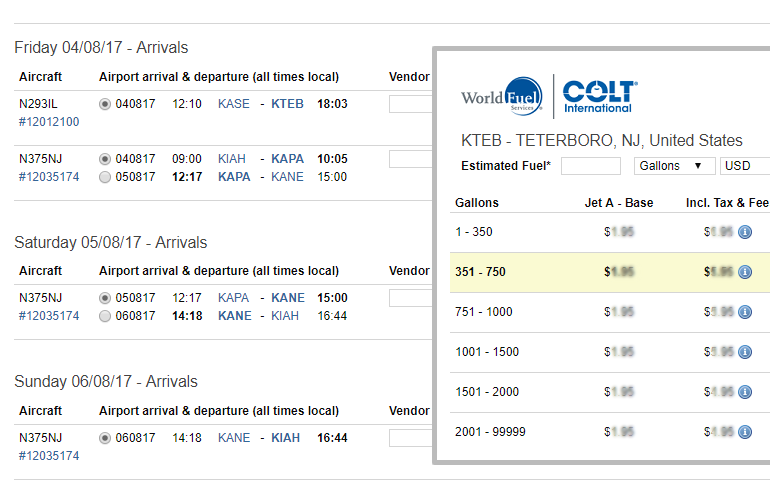
Task: Open trip link #12012100
Action: click(x=49, y=122)
